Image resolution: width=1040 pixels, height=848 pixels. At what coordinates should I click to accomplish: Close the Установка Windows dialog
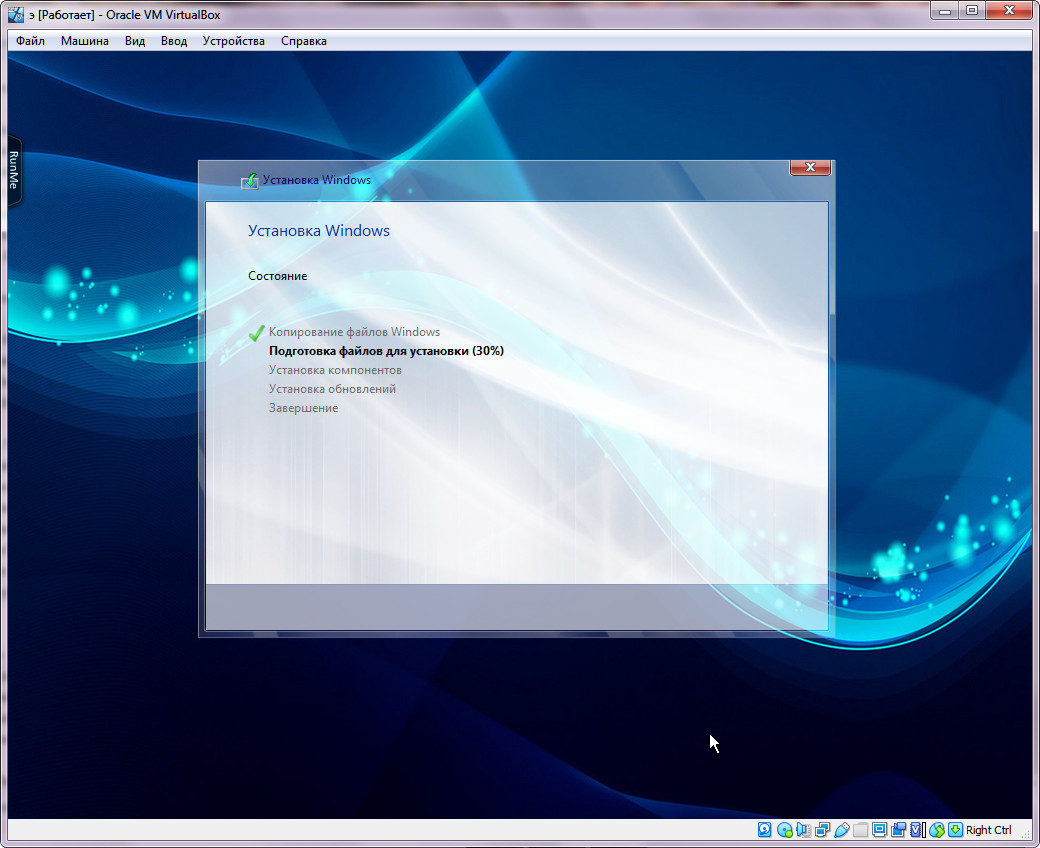[x=810, y=168]
